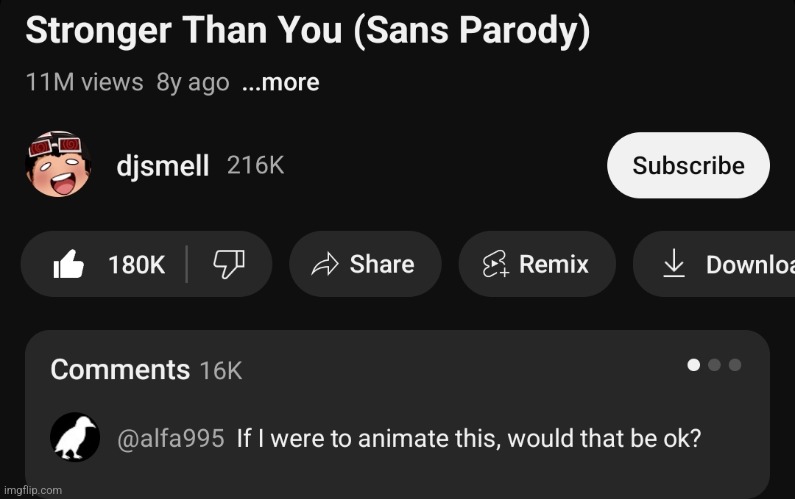
Task: Expand description with ...more
Action: coord(280,82)
